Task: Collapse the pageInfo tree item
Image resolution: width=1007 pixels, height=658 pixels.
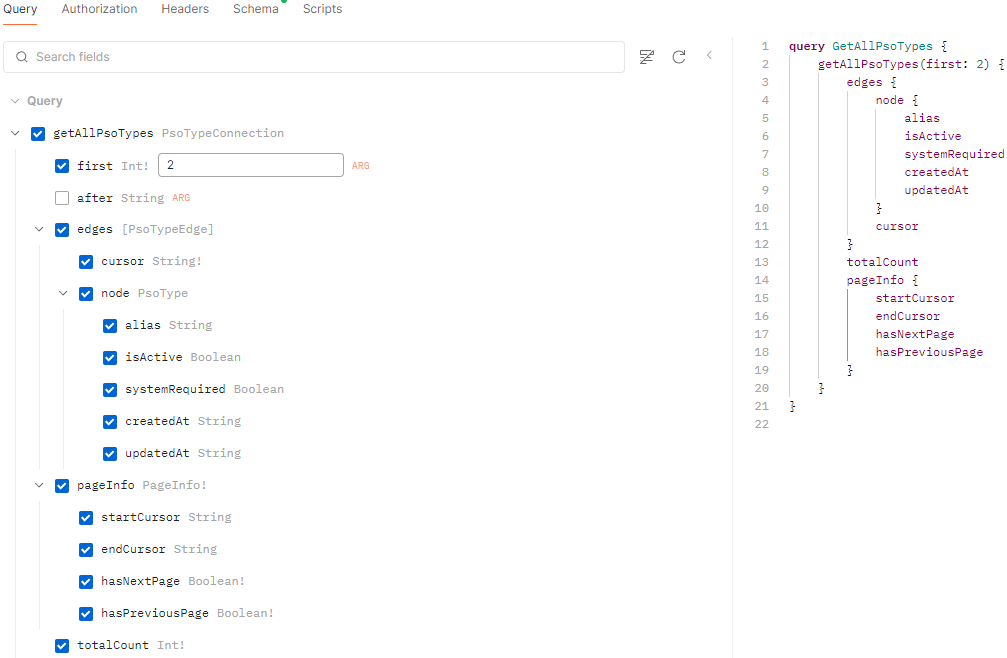Action: 39,485
